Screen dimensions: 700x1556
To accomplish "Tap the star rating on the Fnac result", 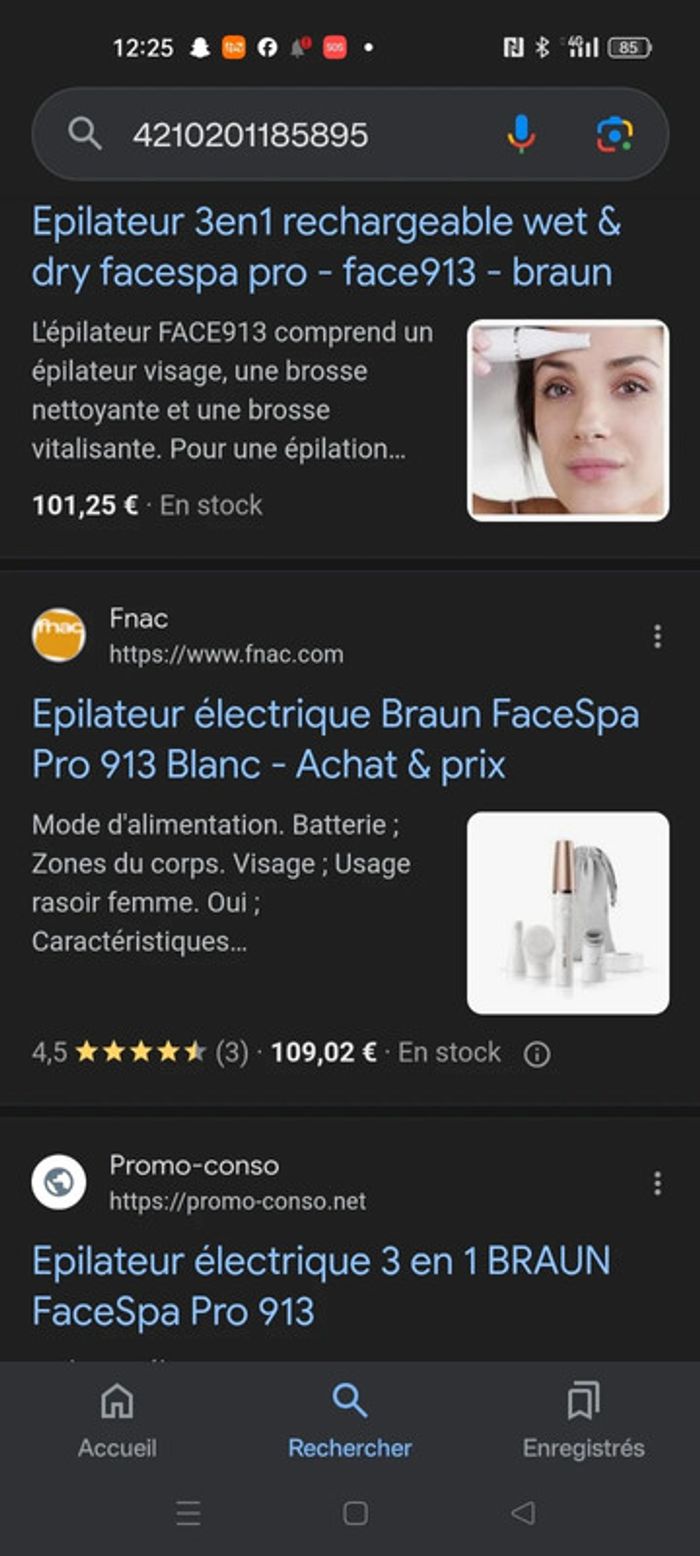I will [140, 1052].
